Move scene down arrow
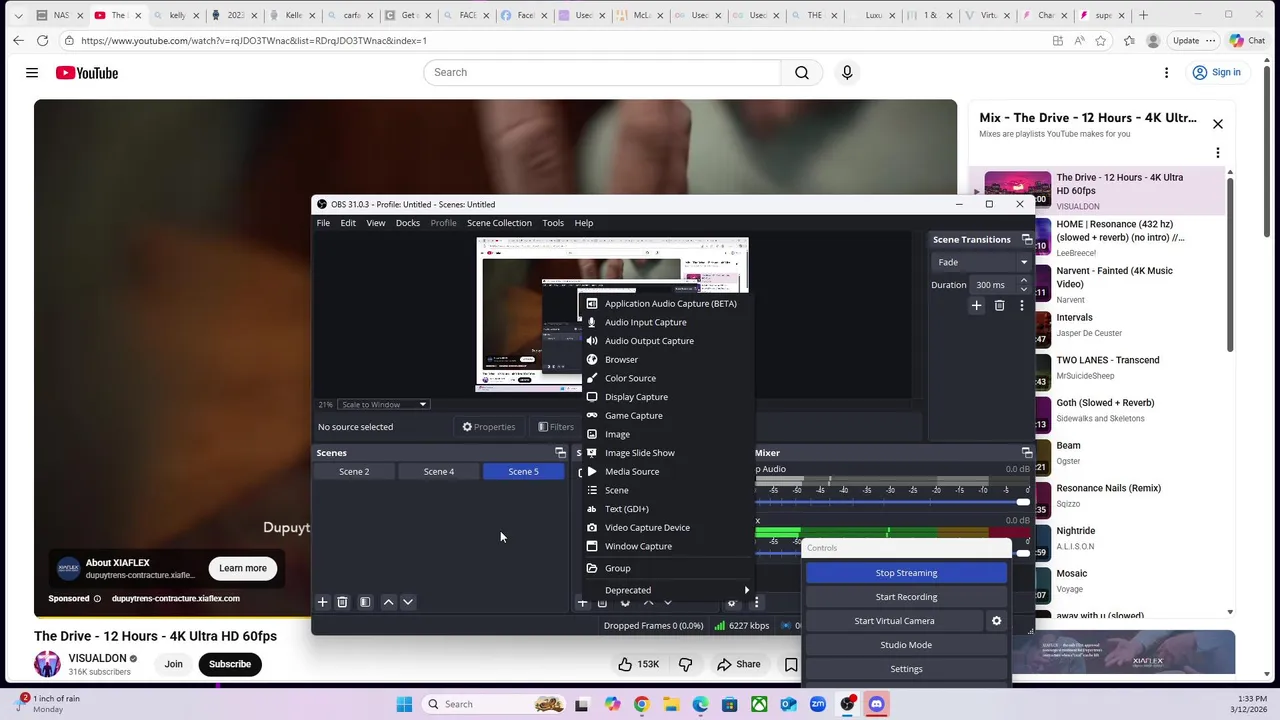1280x720 pixels. 408,602
